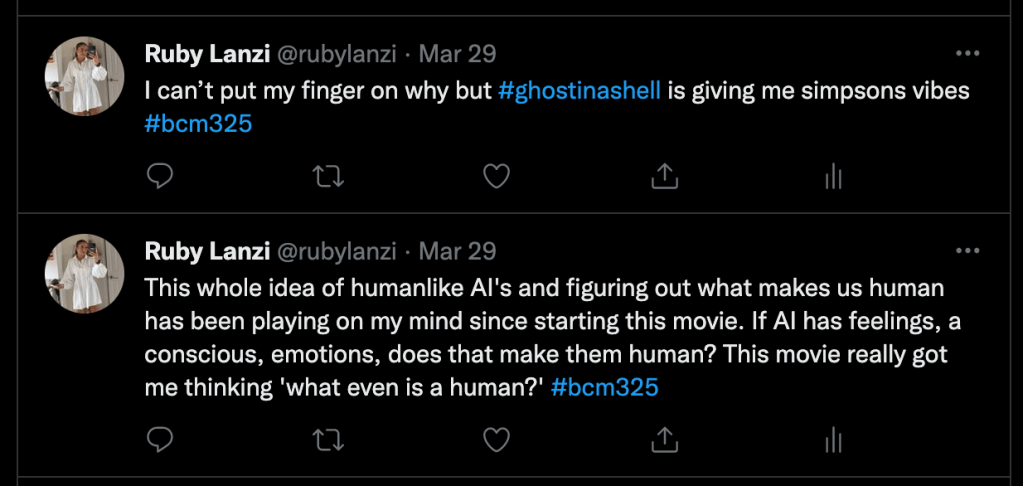Like the simpsons vibes tweet
Viewport: 1023px width, 486px height.
click(496, 177)
